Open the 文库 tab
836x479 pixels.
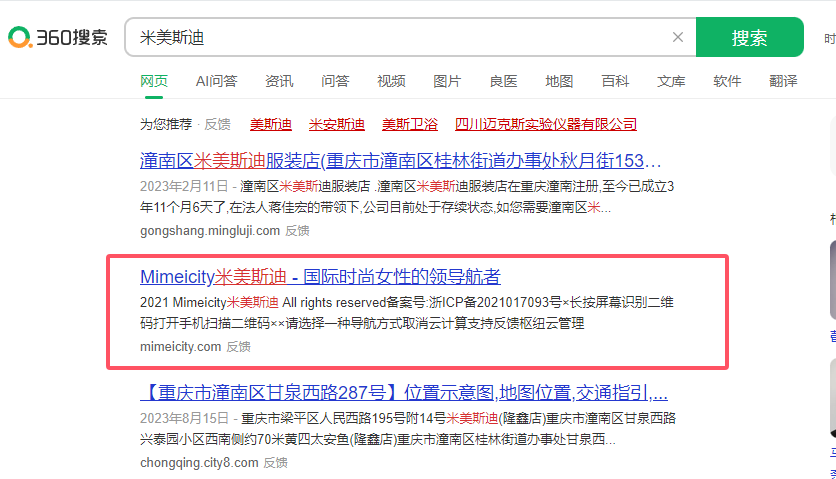(671, 81)
